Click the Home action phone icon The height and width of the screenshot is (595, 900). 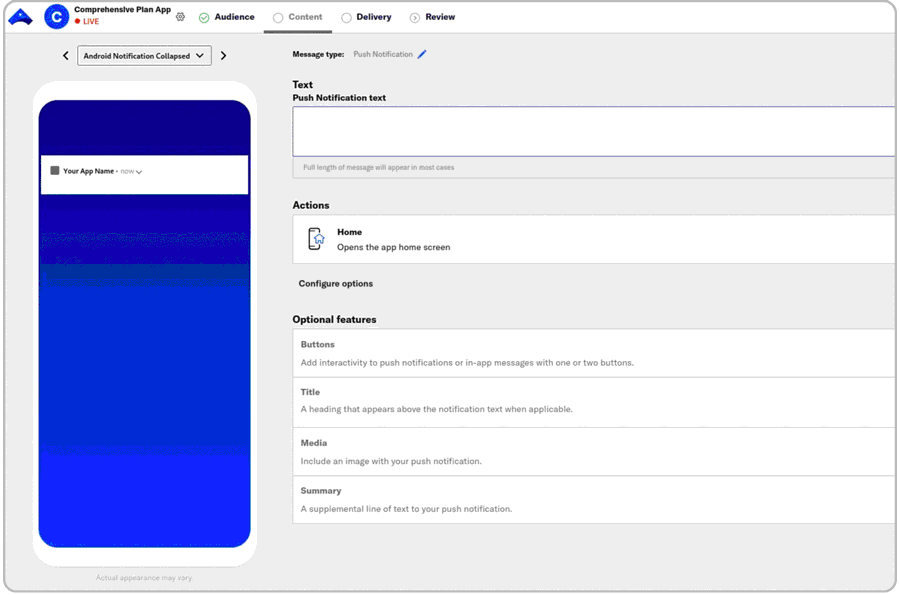pyautogui.click(x=316, y=239)
